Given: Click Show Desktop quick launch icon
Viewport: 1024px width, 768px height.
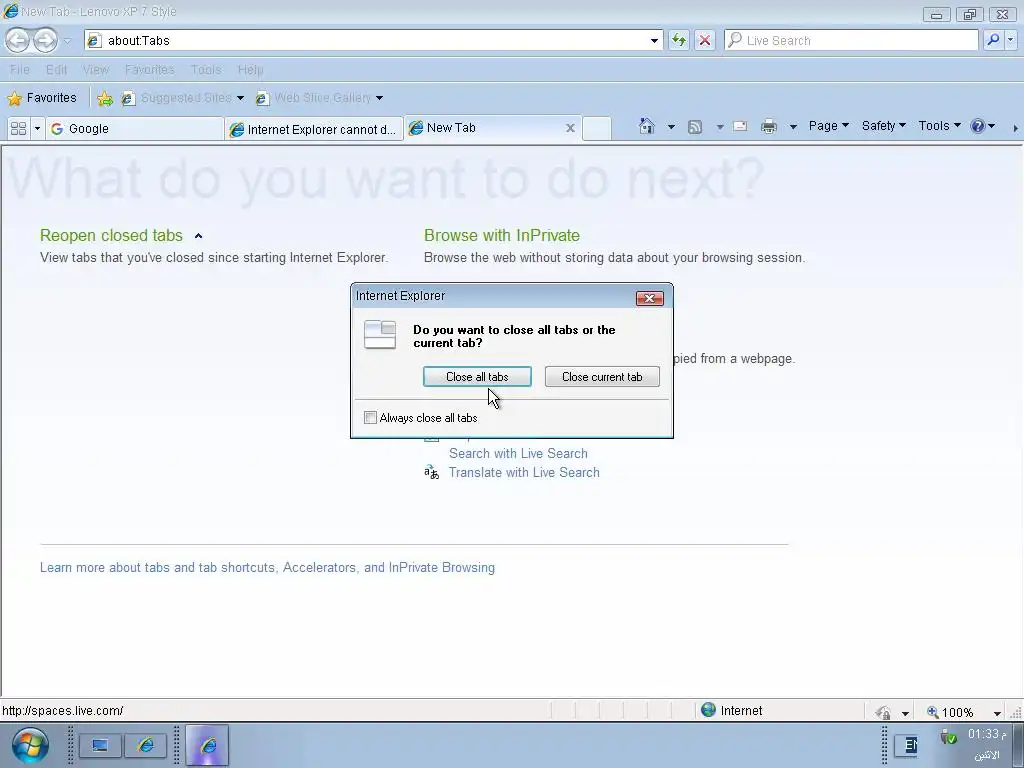Looking at the screenshot, I should point(100,745).
